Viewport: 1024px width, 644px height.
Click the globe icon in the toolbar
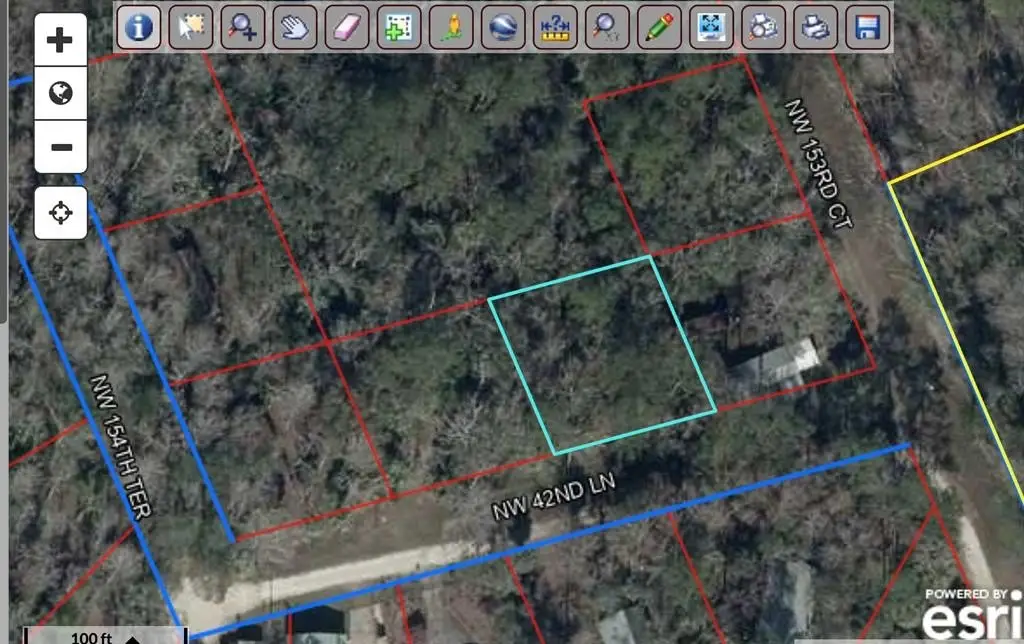coord(503,27)
